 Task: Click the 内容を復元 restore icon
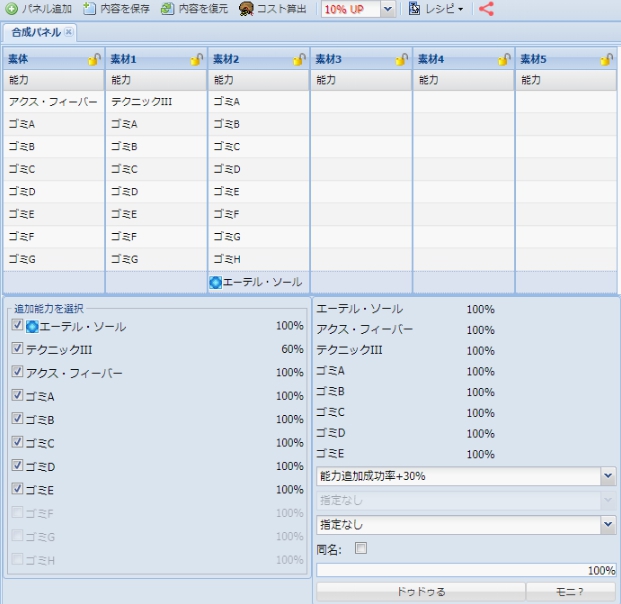coord(168,9)
